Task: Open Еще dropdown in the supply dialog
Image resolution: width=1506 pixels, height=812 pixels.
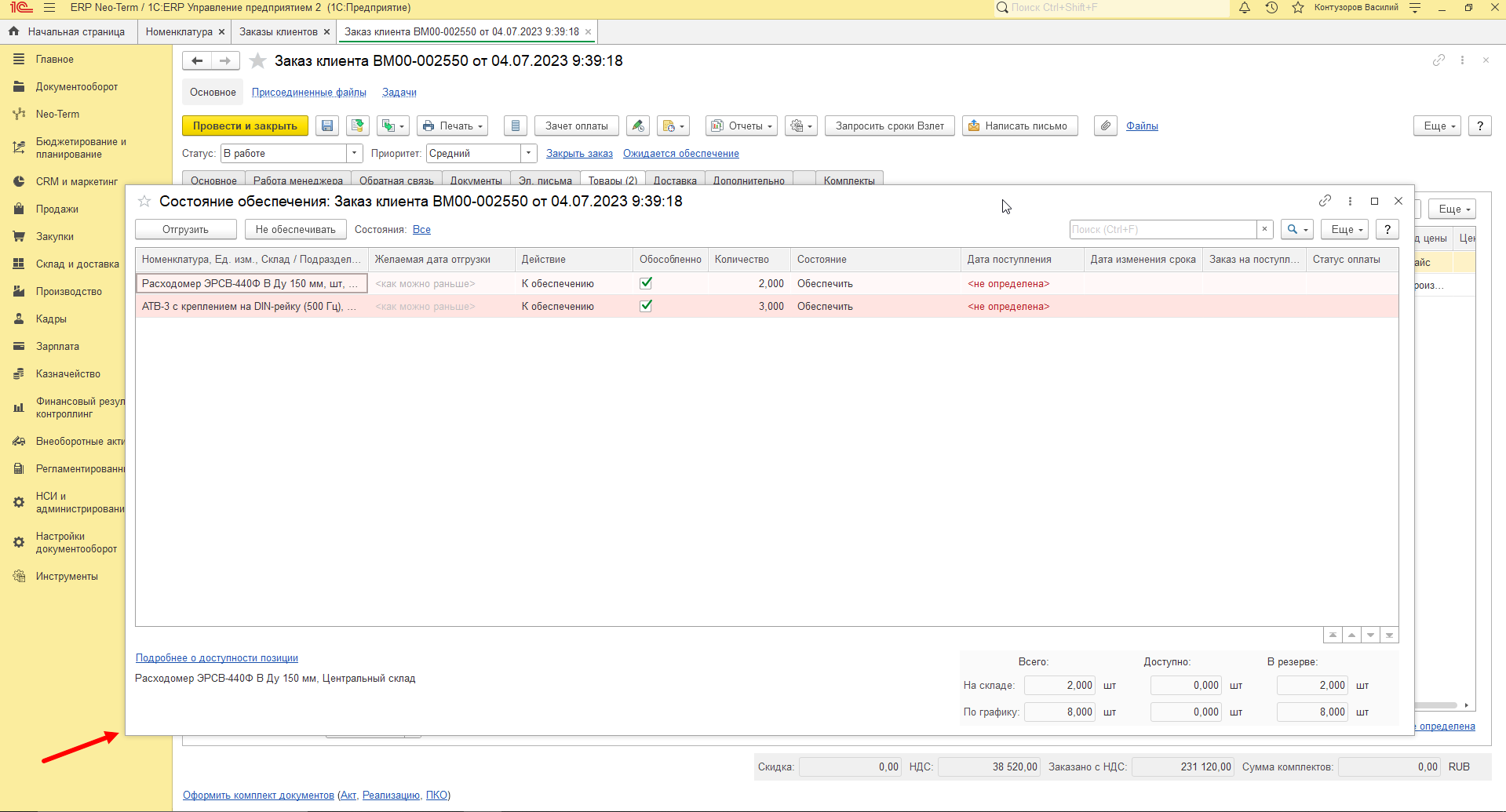Action: point(1345,229)
